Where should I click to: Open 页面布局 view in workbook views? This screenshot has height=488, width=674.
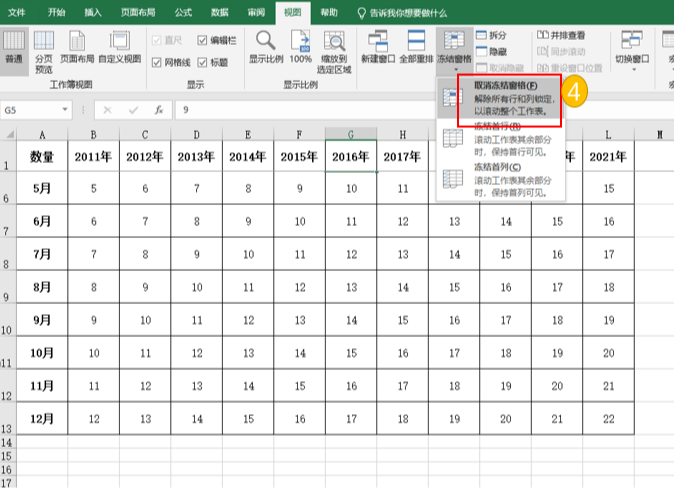77,47
